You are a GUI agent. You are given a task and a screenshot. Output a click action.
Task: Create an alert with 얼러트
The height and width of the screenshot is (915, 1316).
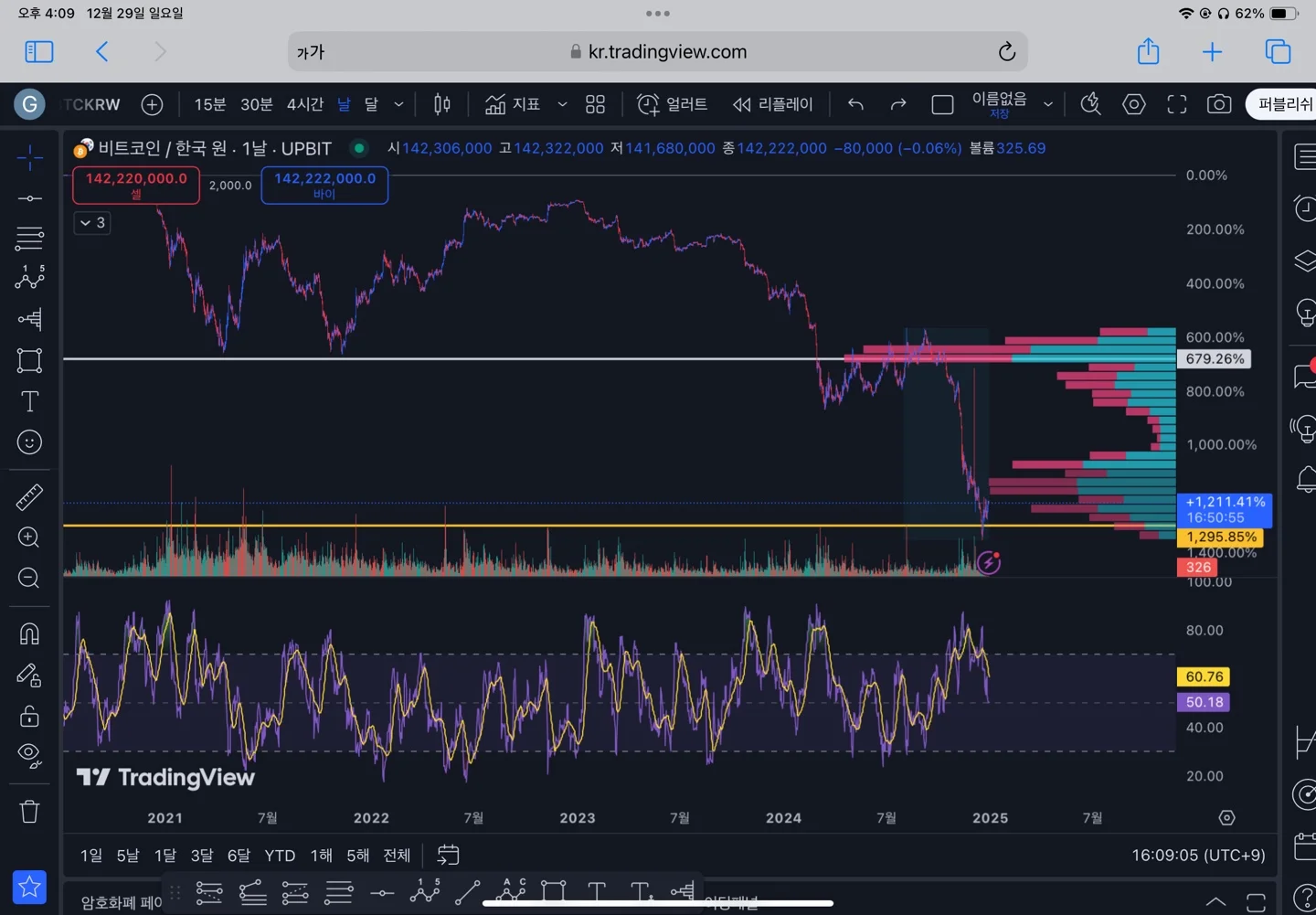(x=672, y=104)
